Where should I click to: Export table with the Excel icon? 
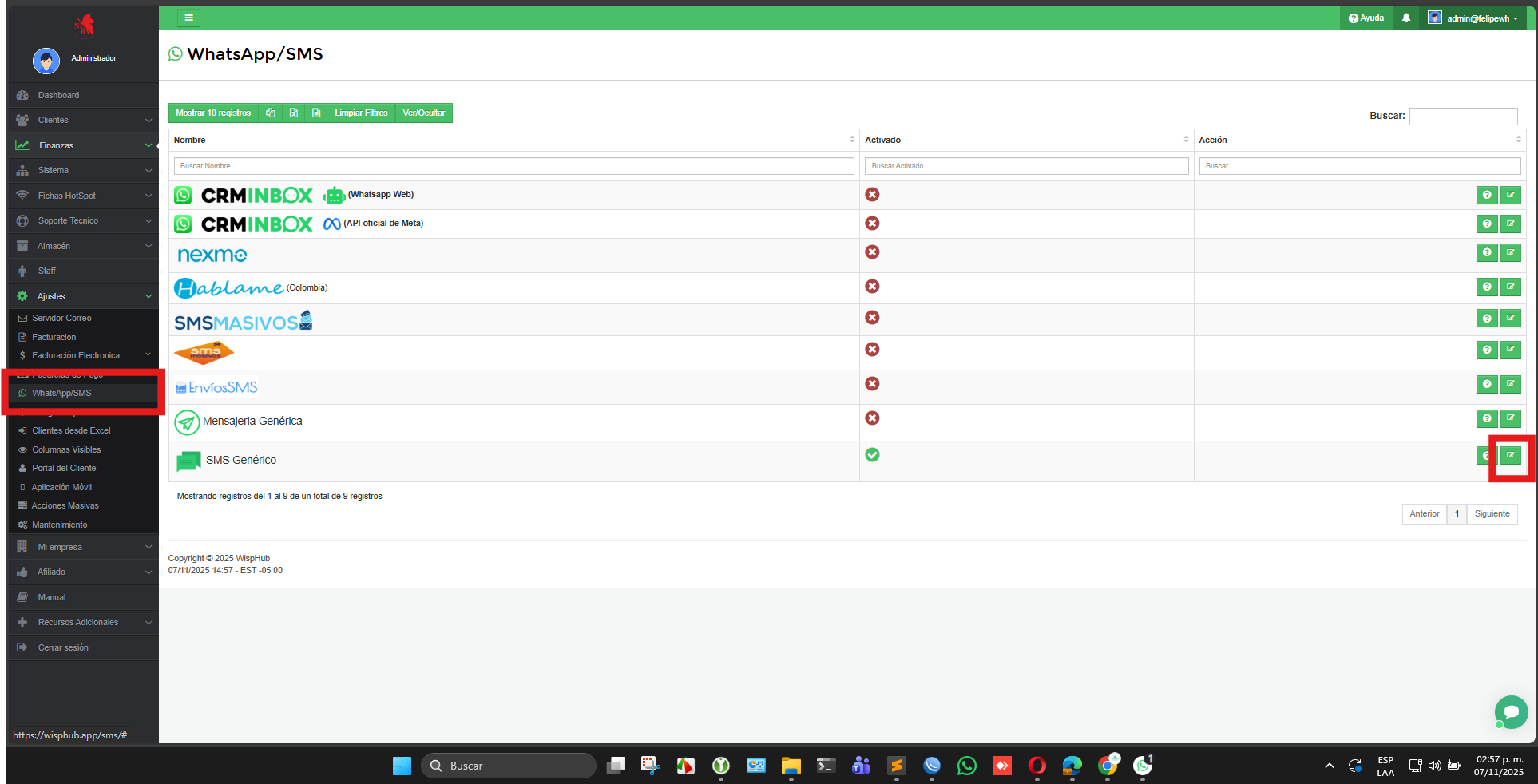tap(294, 113)
